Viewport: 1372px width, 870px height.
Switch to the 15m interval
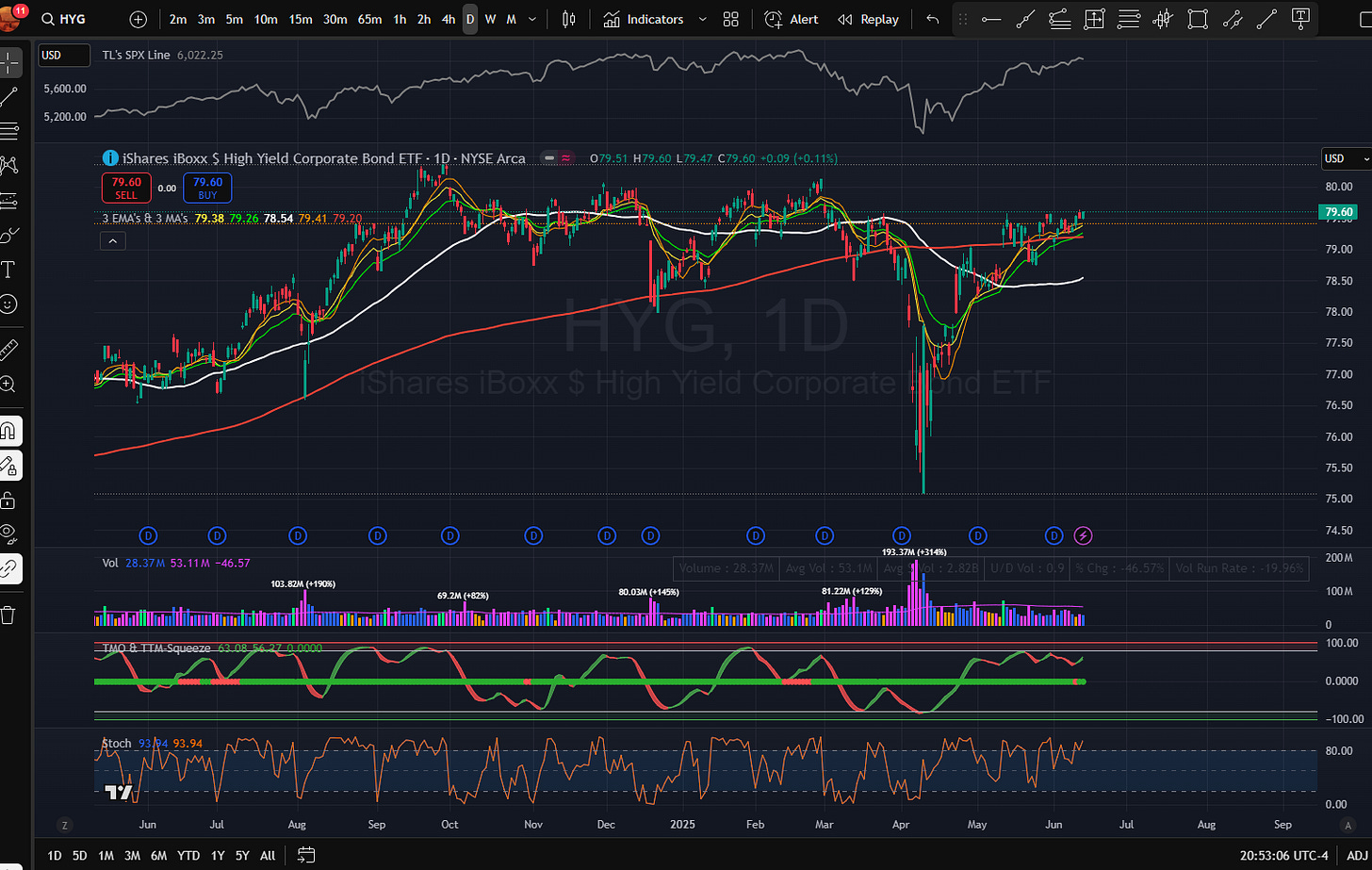[301, 19]
